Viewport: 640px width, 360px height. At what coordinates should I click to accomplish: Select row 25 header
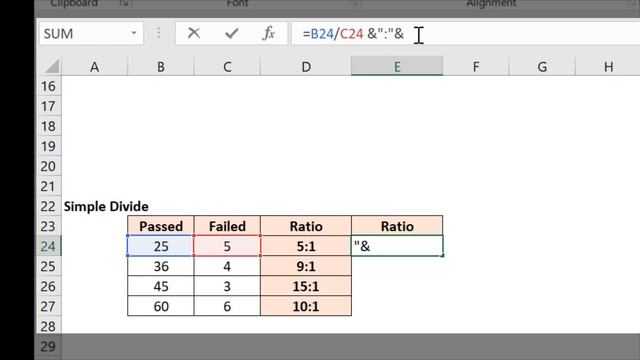(x=49, y=266)
